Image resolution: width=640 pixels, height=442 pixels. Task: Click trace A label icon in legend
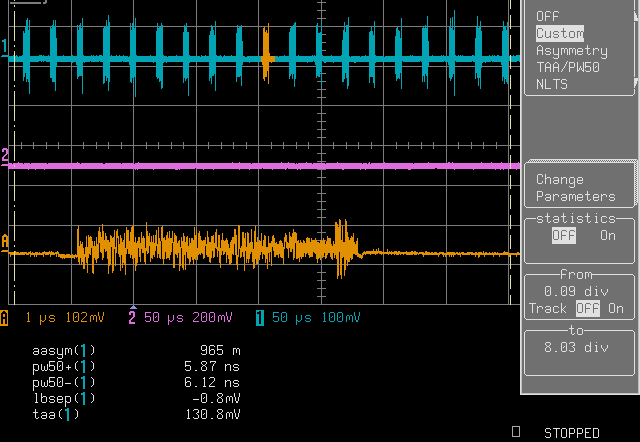pos(4,318)
